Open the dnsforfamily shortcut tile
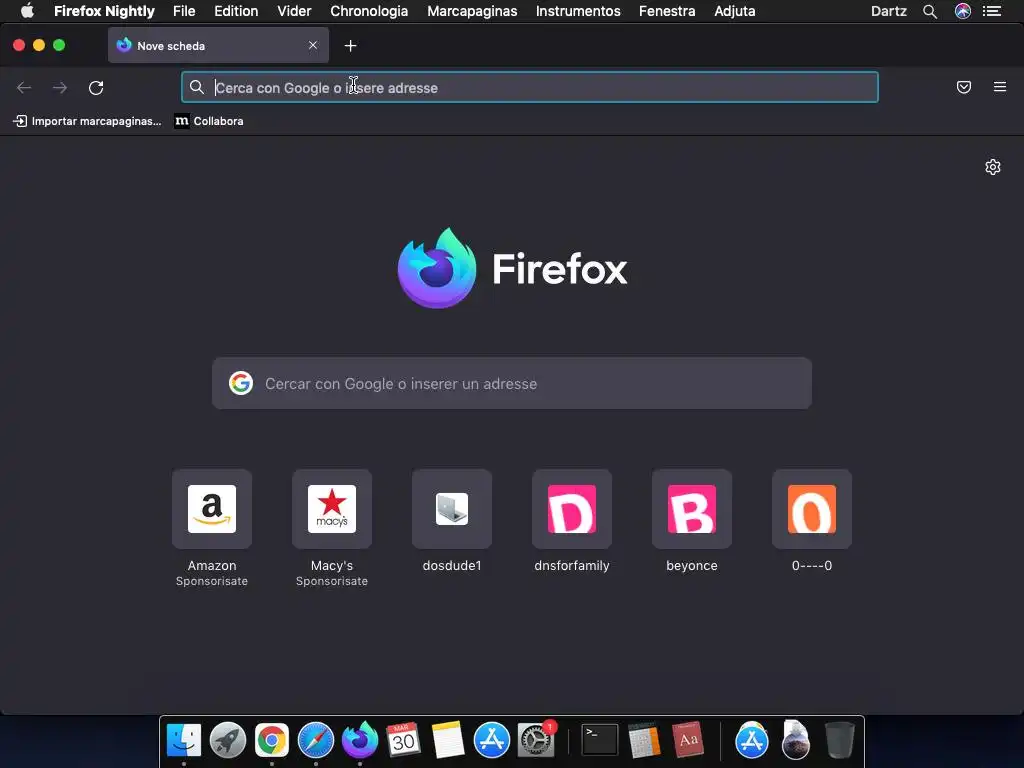This screenshot has width=1024, height=768. coord(572,509)
